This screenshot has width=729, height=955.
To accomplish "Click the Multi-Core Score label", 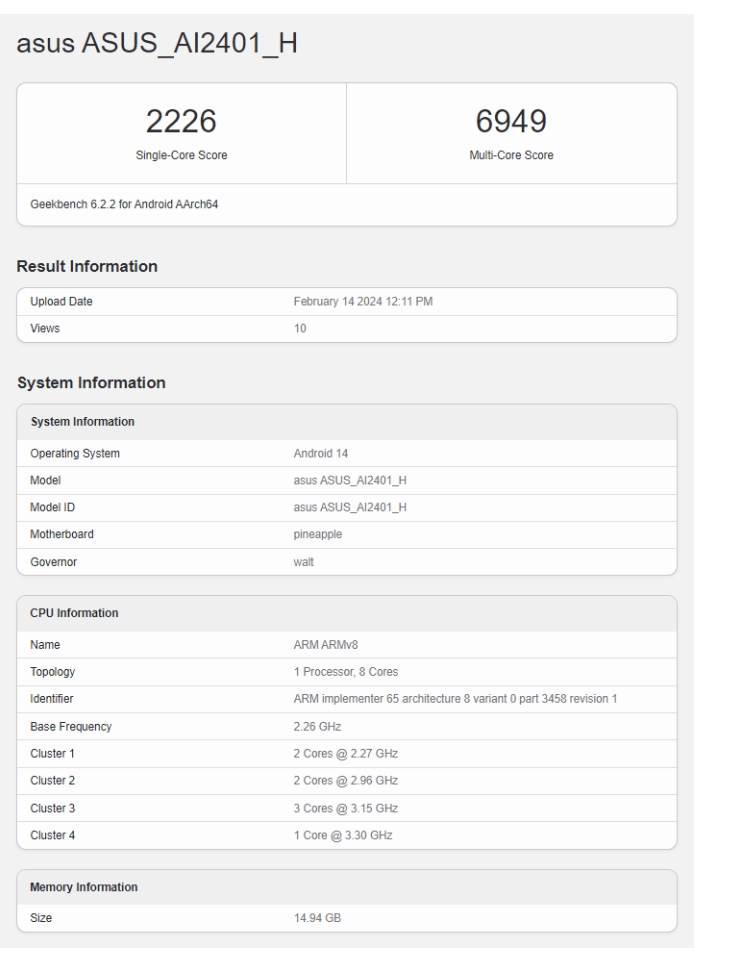I will (x=511, y=155).
